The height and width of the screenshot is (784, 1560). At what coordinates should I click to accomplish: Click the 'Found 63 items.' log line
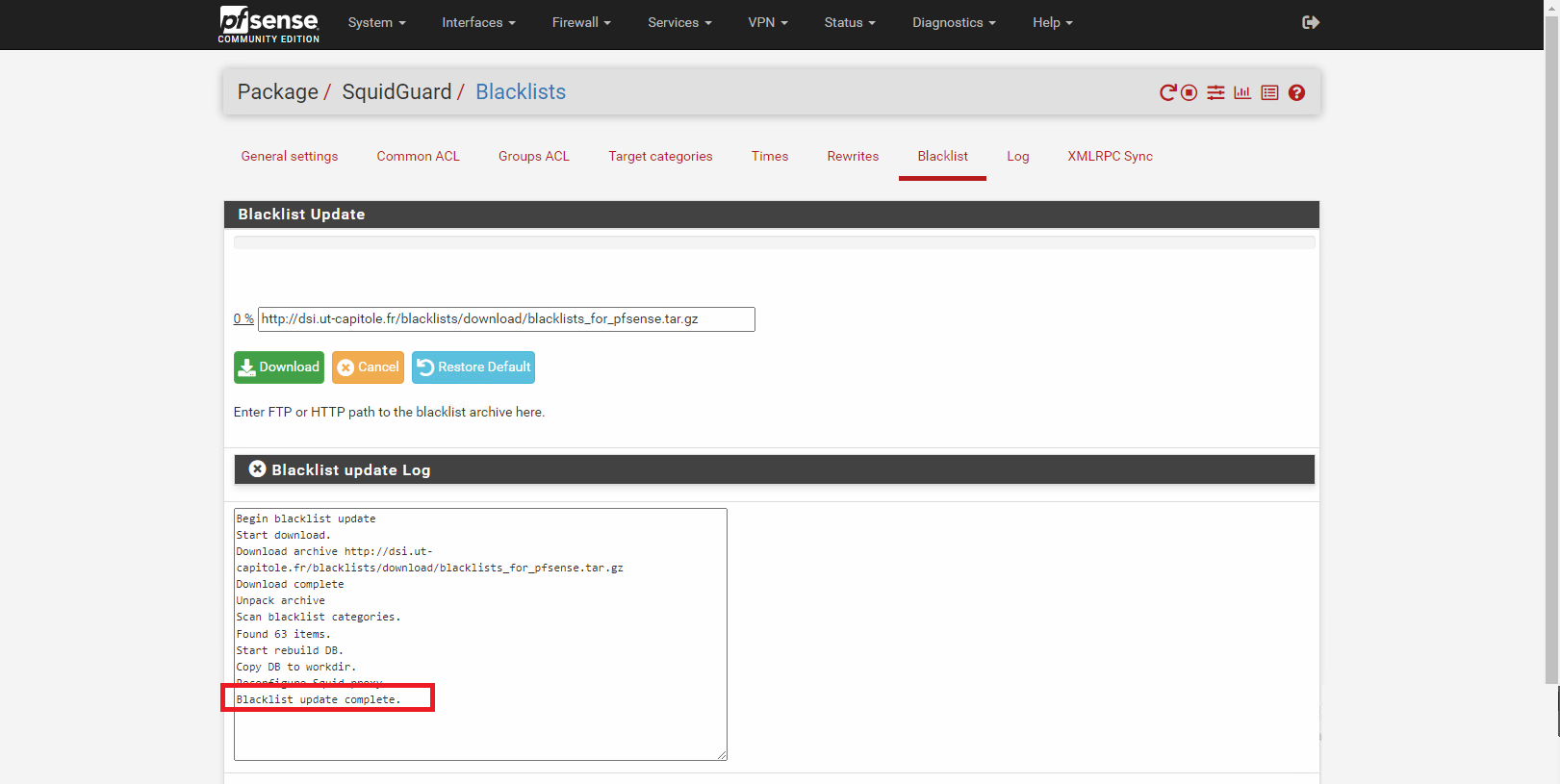click(283, 634)
